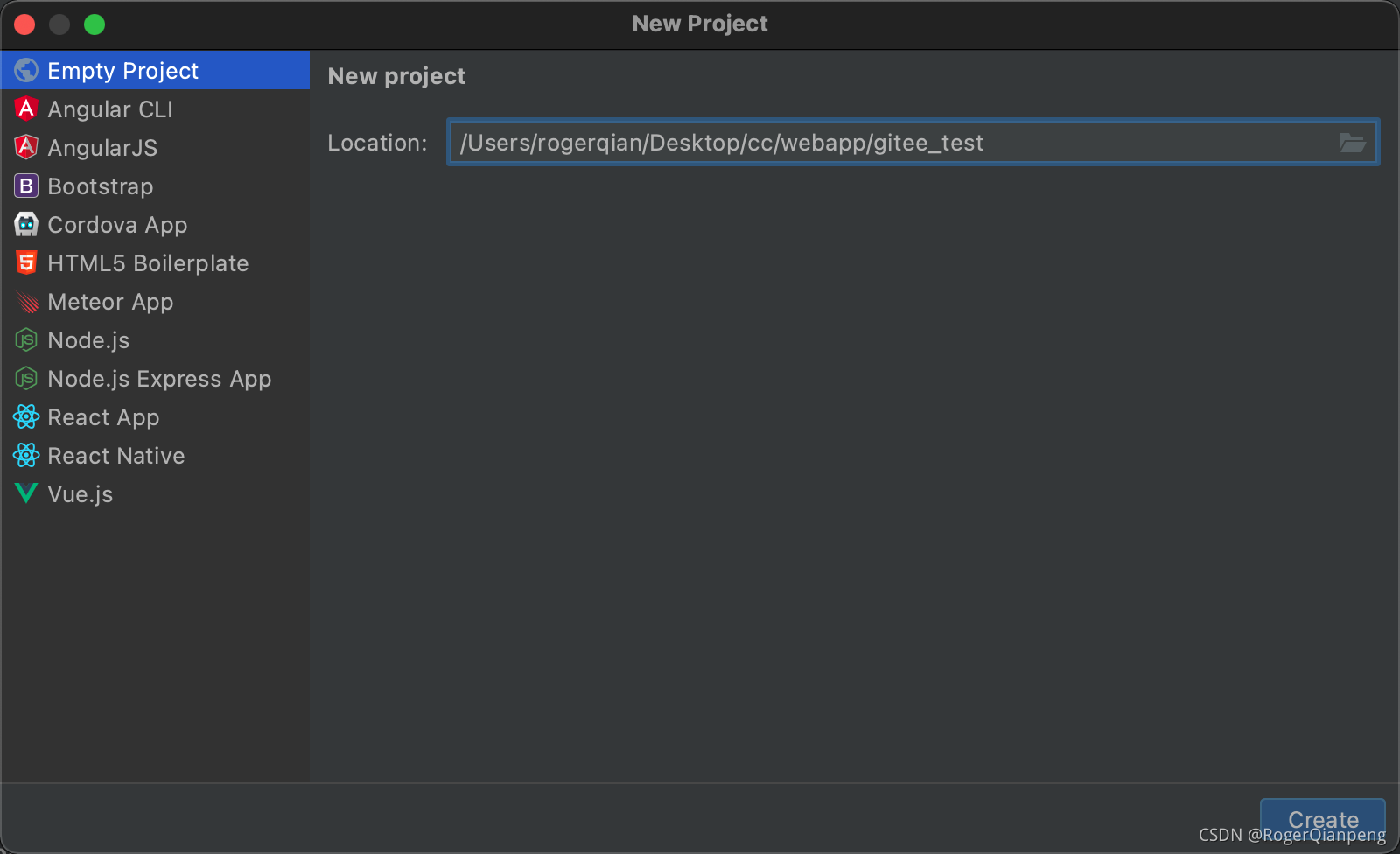The width and height of the screenshot is (1400, 854).
Task: Click the Cordova App robot icon
Action: click(26, 224)
